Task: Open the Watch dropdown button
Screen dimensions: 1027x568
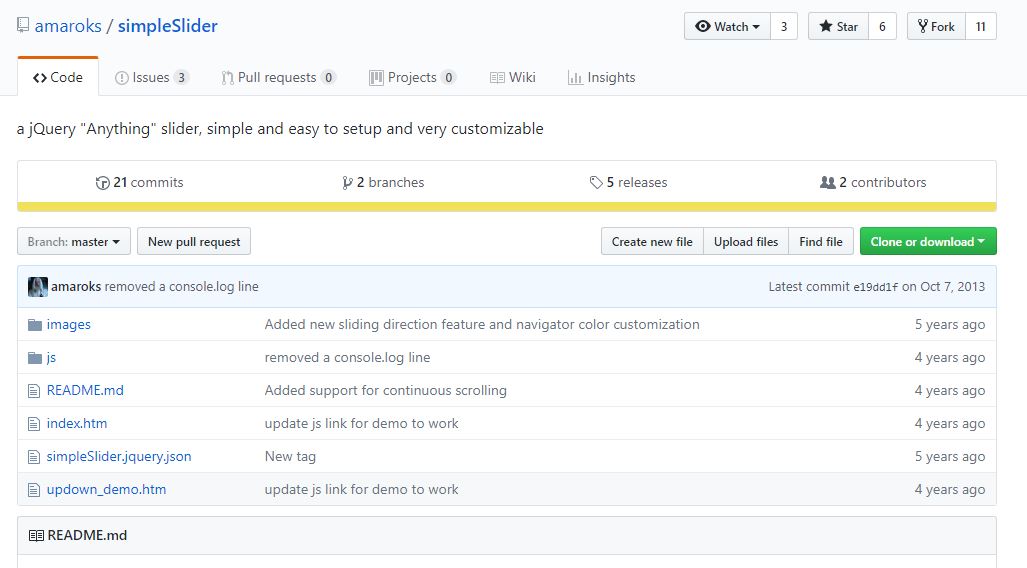Action: [728, 26]
